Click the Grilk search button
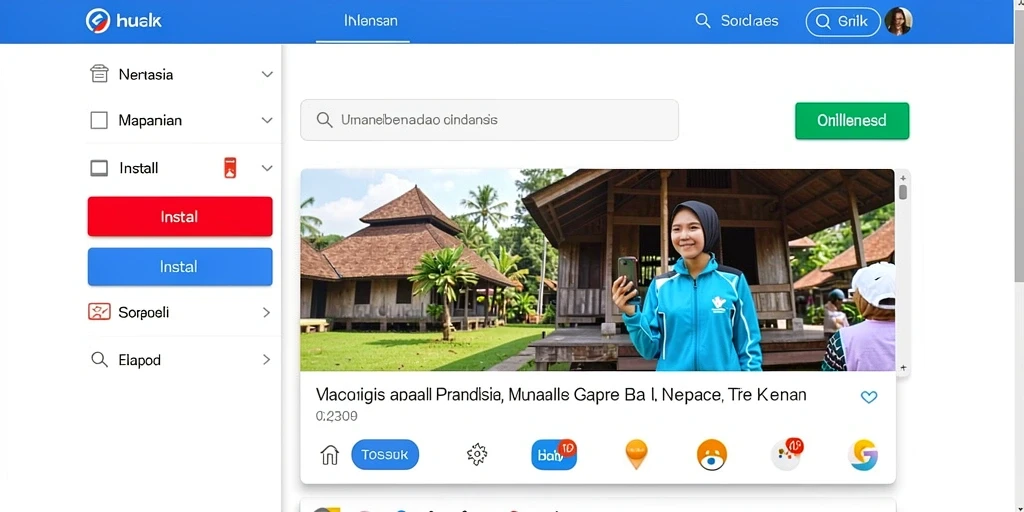The height and width of the screenshot is (512, 1024). [x=843, y=22]
